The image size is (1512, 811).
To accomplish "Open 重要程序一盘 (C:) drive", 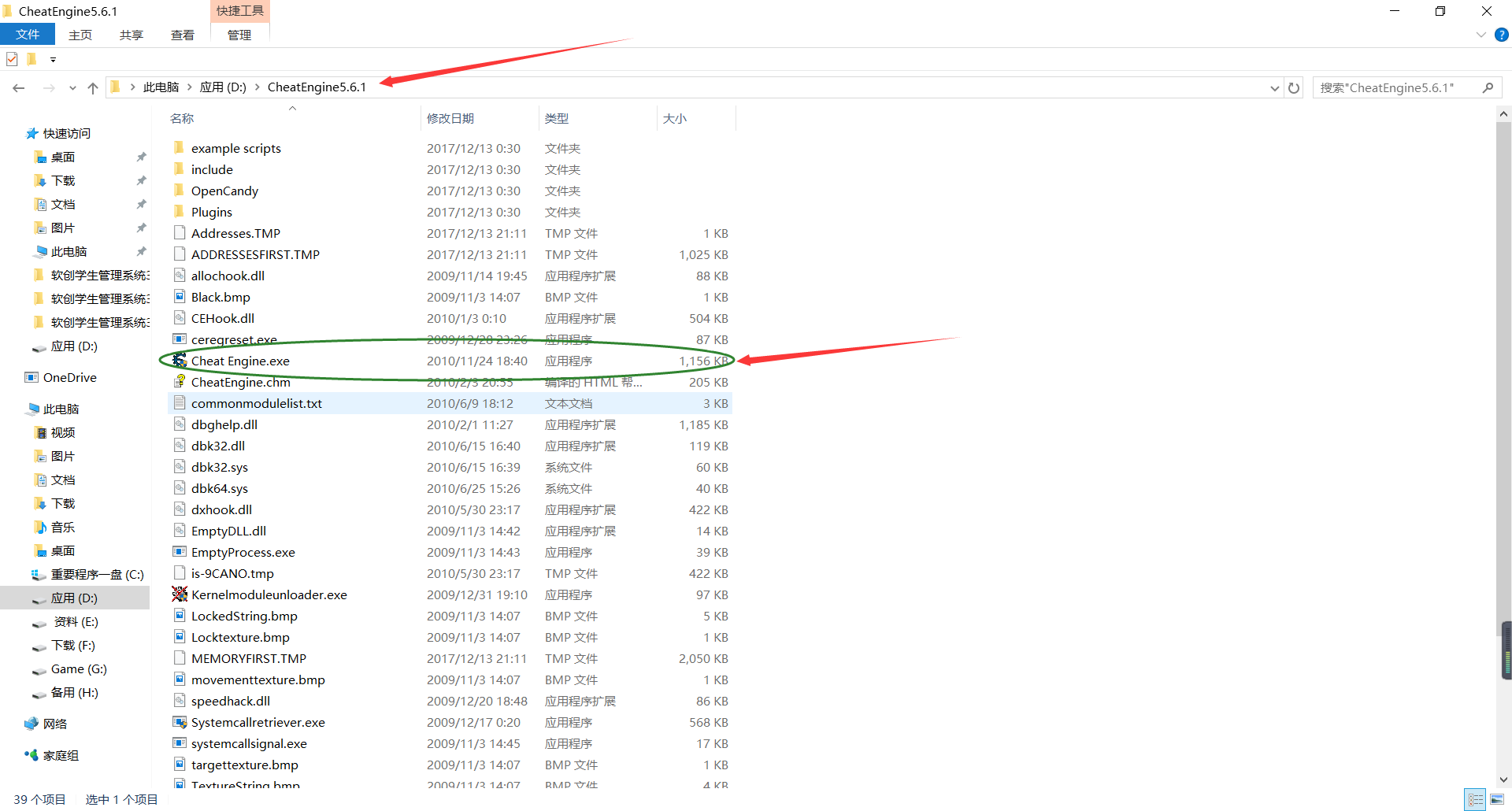I will 98,575.
